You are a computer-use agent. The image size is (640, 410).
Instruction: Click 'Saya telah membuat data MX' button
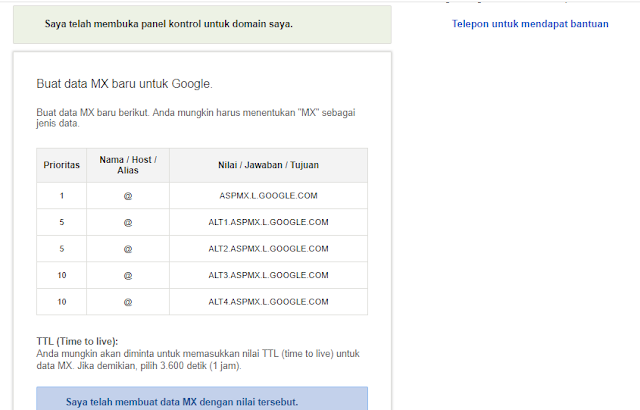pos(202,399)
